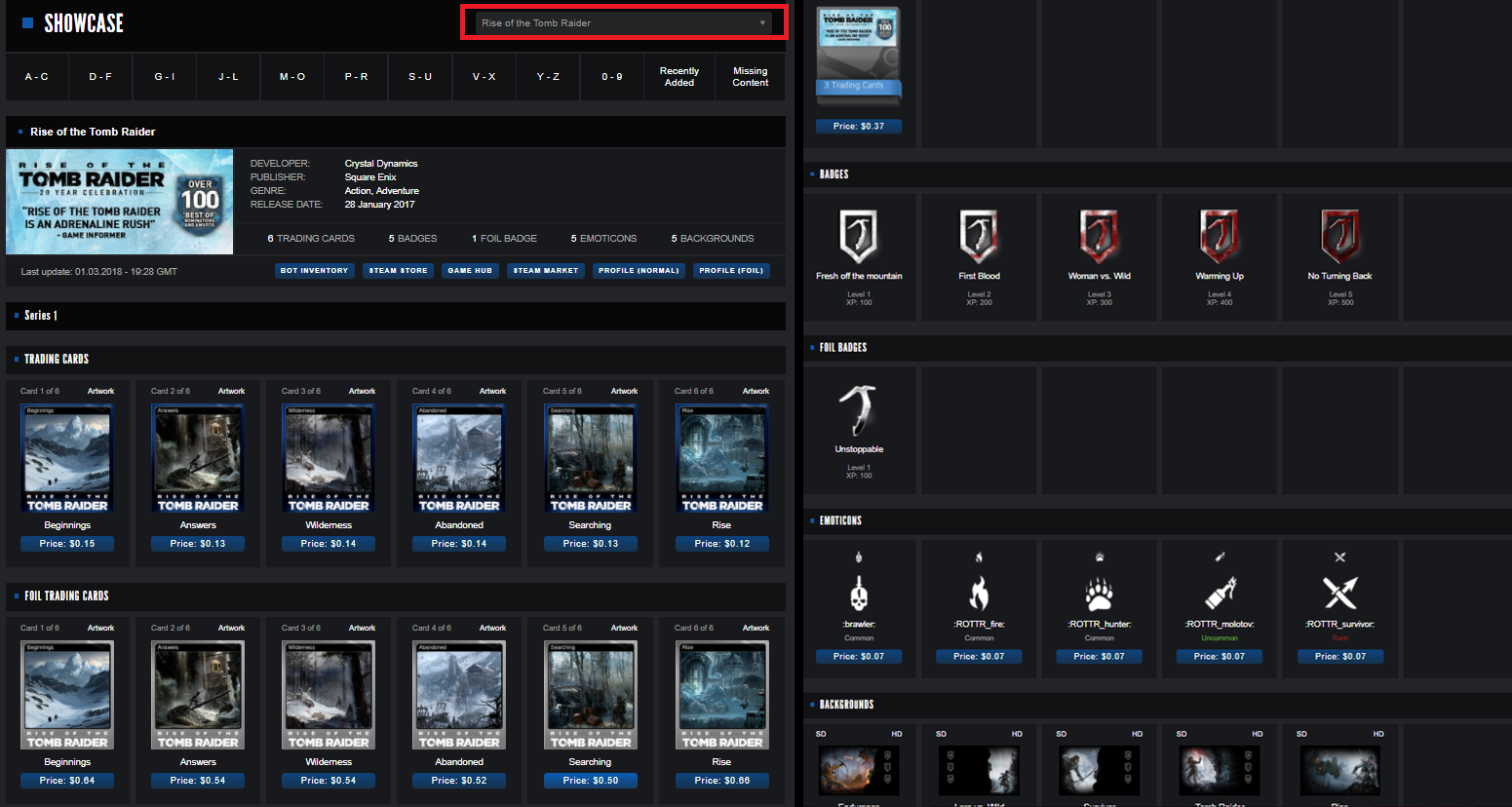Click the No Turning Back badge icon

pos(1340,237)
